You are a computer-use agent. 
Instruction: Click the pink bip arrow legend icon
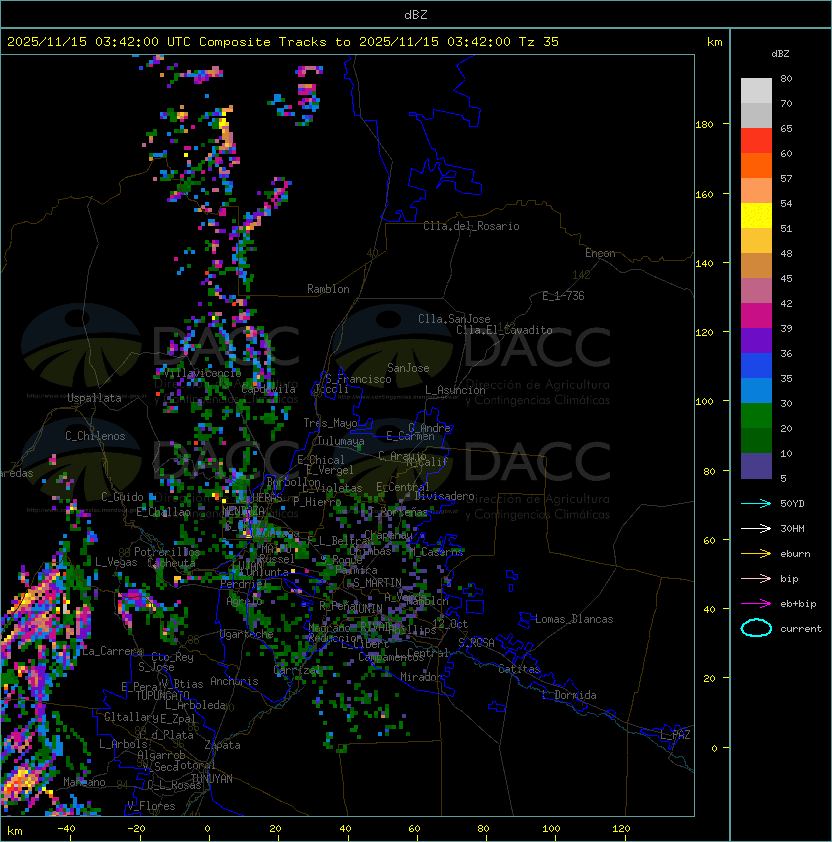[x=756, y=578]
